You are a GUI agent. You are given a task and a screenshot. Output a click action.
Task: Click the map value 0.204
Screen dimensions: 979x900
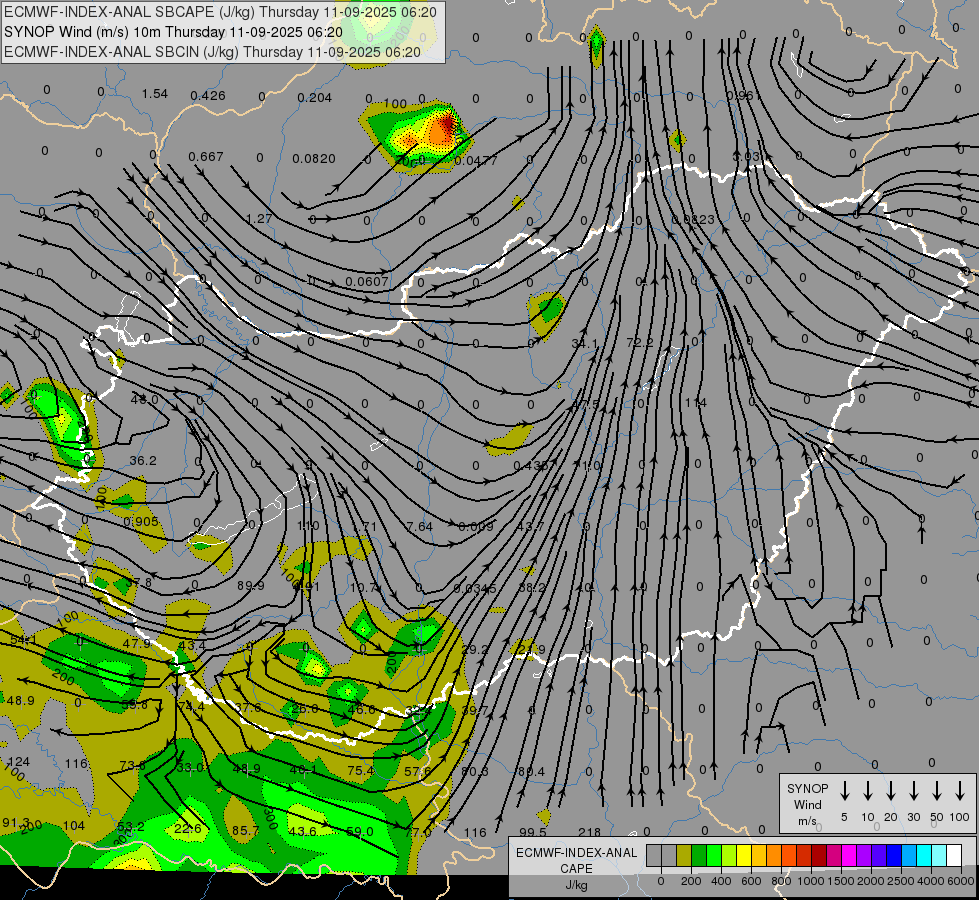(x=315, y=97)
